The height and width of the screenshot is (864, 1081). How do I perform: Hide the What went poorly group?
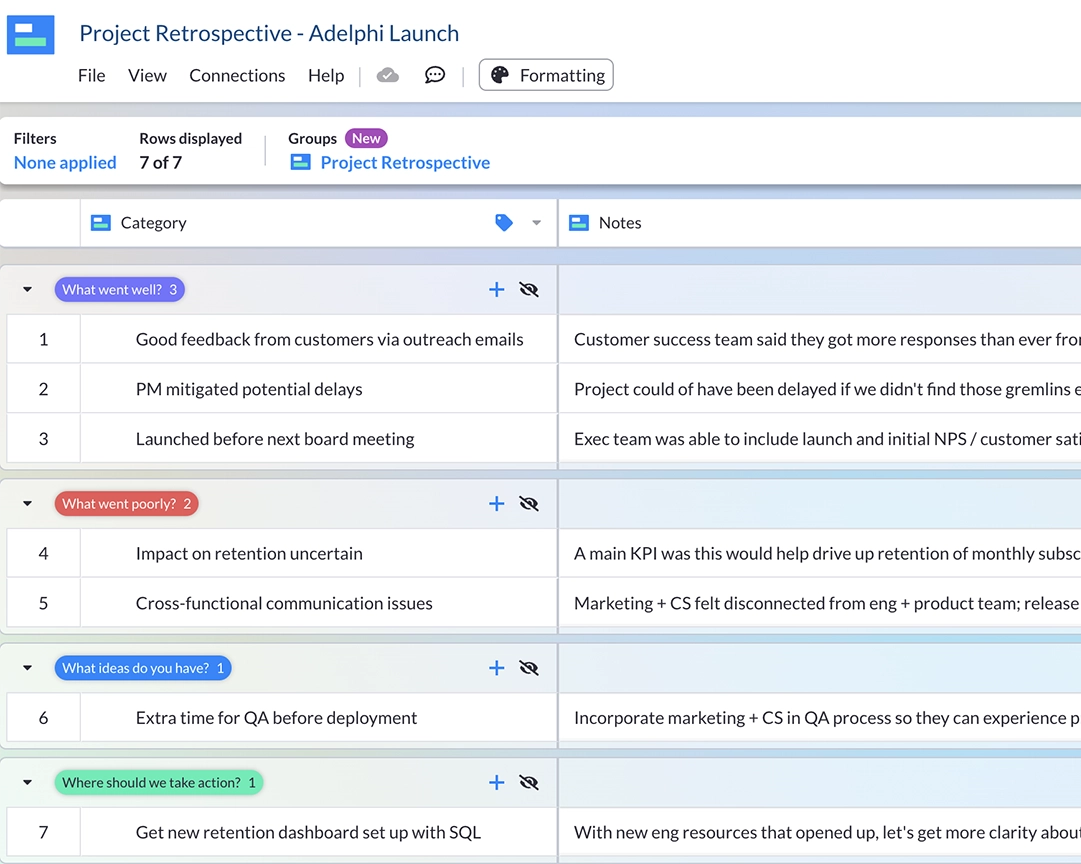click(529, 504)
